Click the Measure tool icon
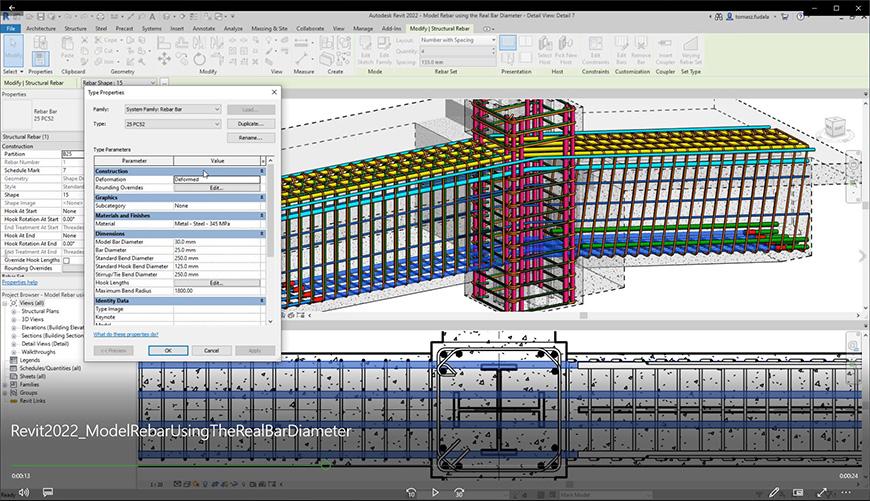The height and width of the screenshot is (501, 870). (301, 58)
